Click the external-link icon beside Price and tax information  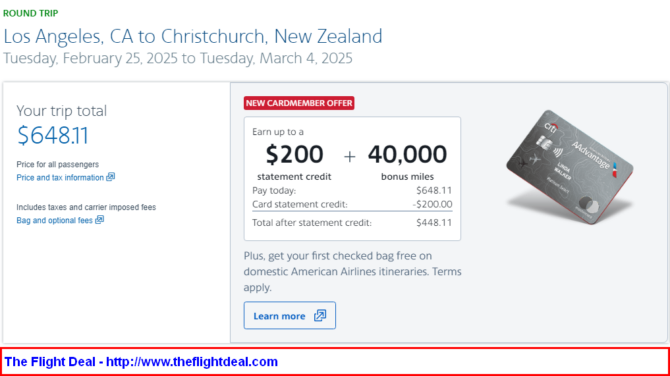[111, 176]
